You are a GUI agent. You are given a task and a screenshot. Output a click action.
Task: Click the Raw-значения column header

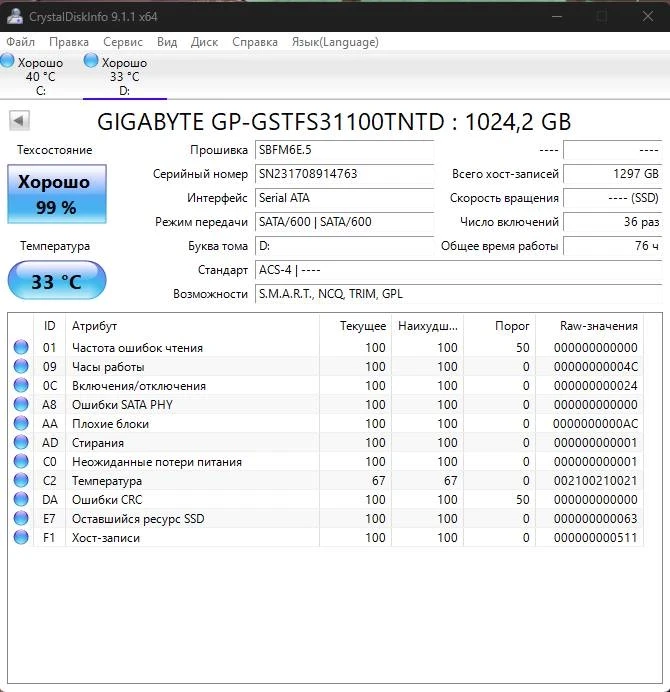pyautogui.click(x=590, y=326)
